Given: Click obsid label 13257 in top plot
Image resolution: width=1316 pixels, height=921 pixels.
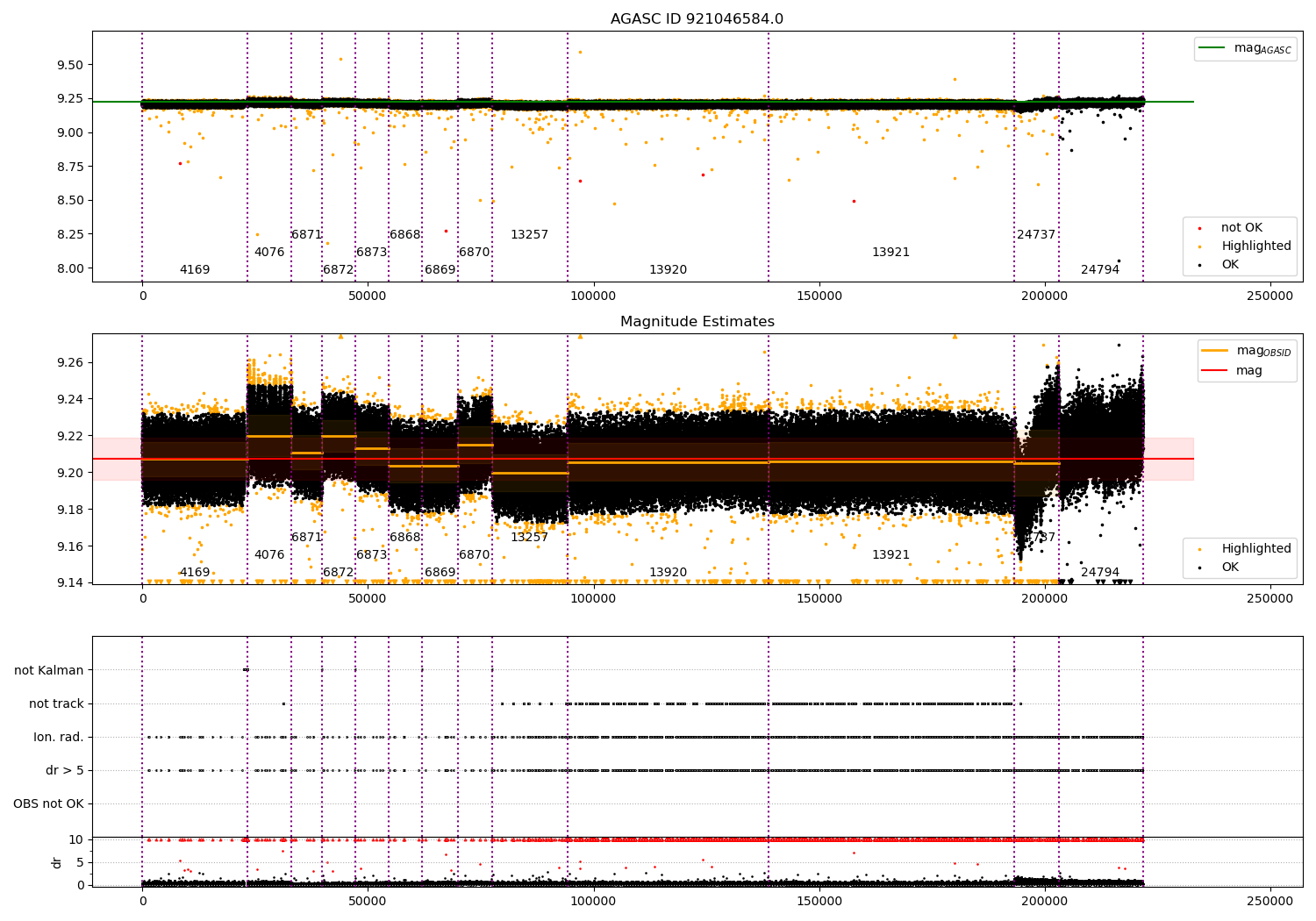Looking at the screenshot, I should pos(530,235).
